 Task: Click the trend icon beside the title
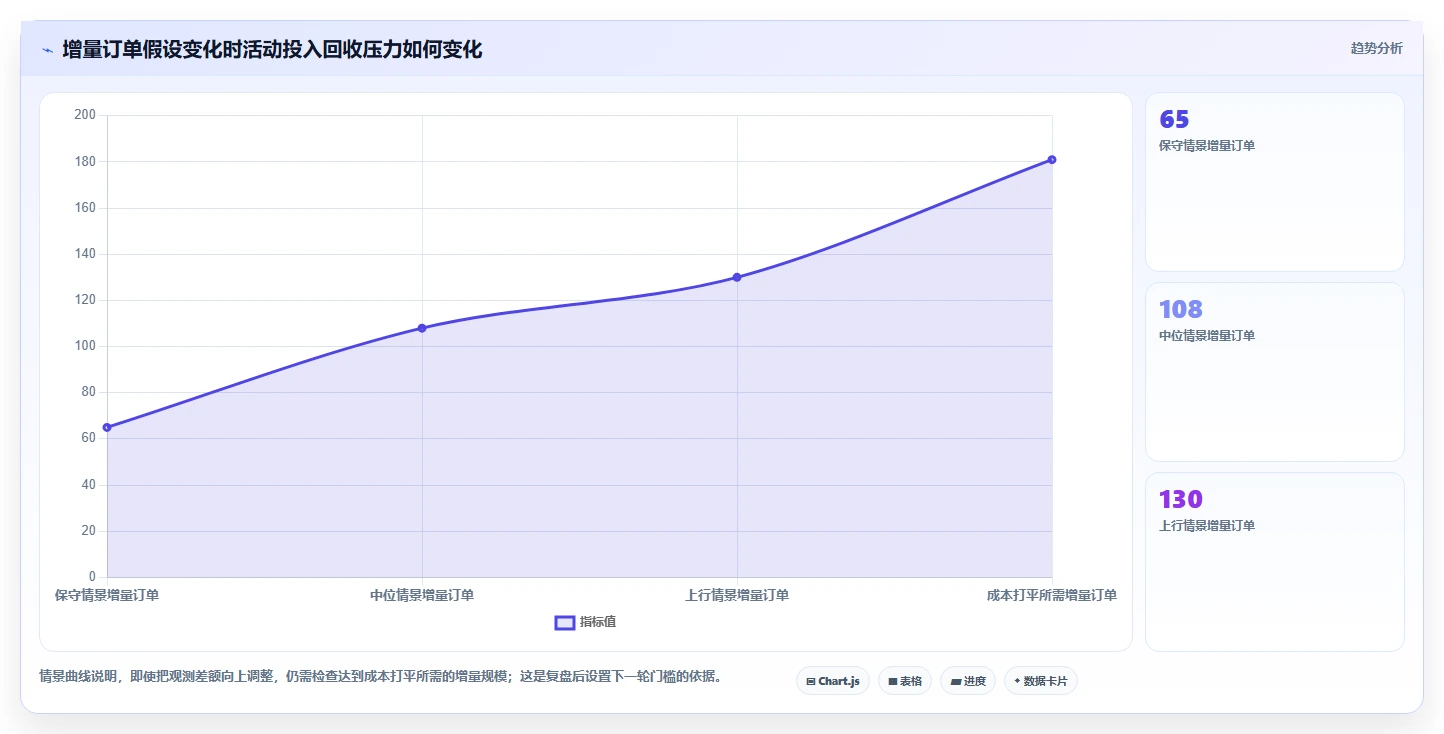click(x=47, y=50)
